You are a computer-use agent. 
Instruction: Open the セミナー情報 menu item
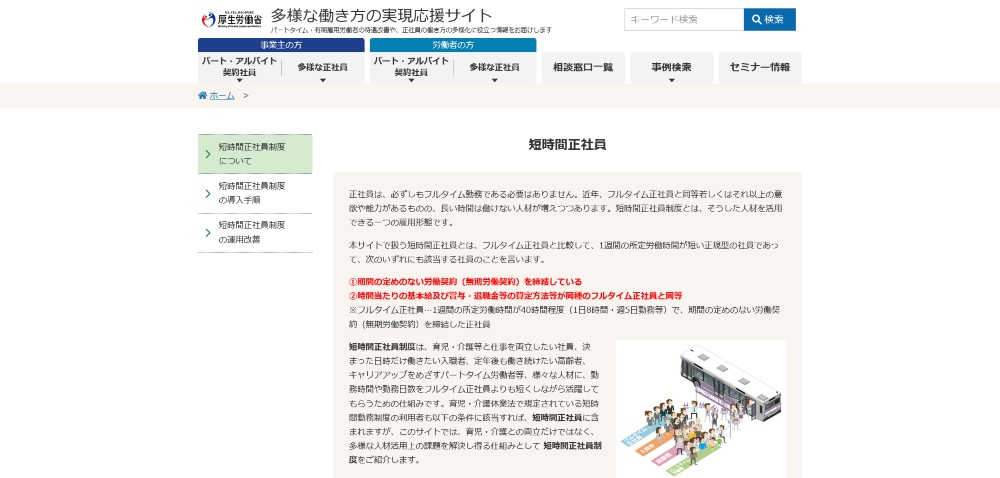click(760, 68)
